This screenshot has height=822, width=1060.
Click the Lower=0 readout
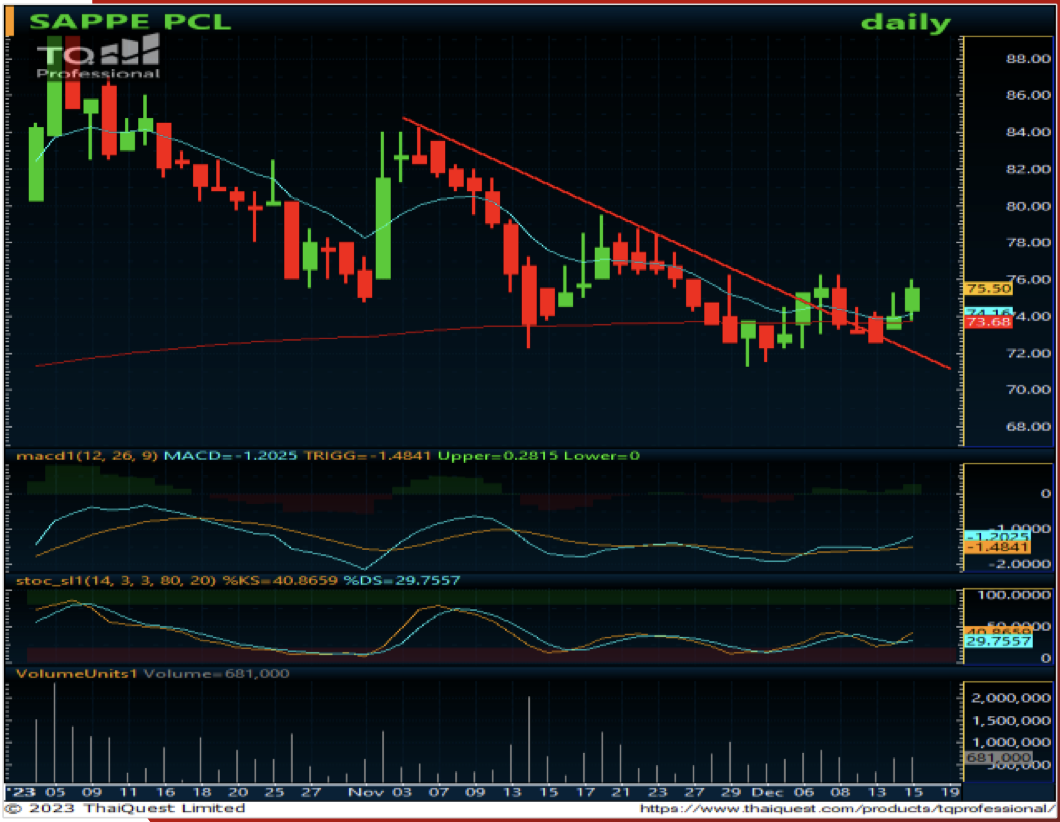[602, 456]
